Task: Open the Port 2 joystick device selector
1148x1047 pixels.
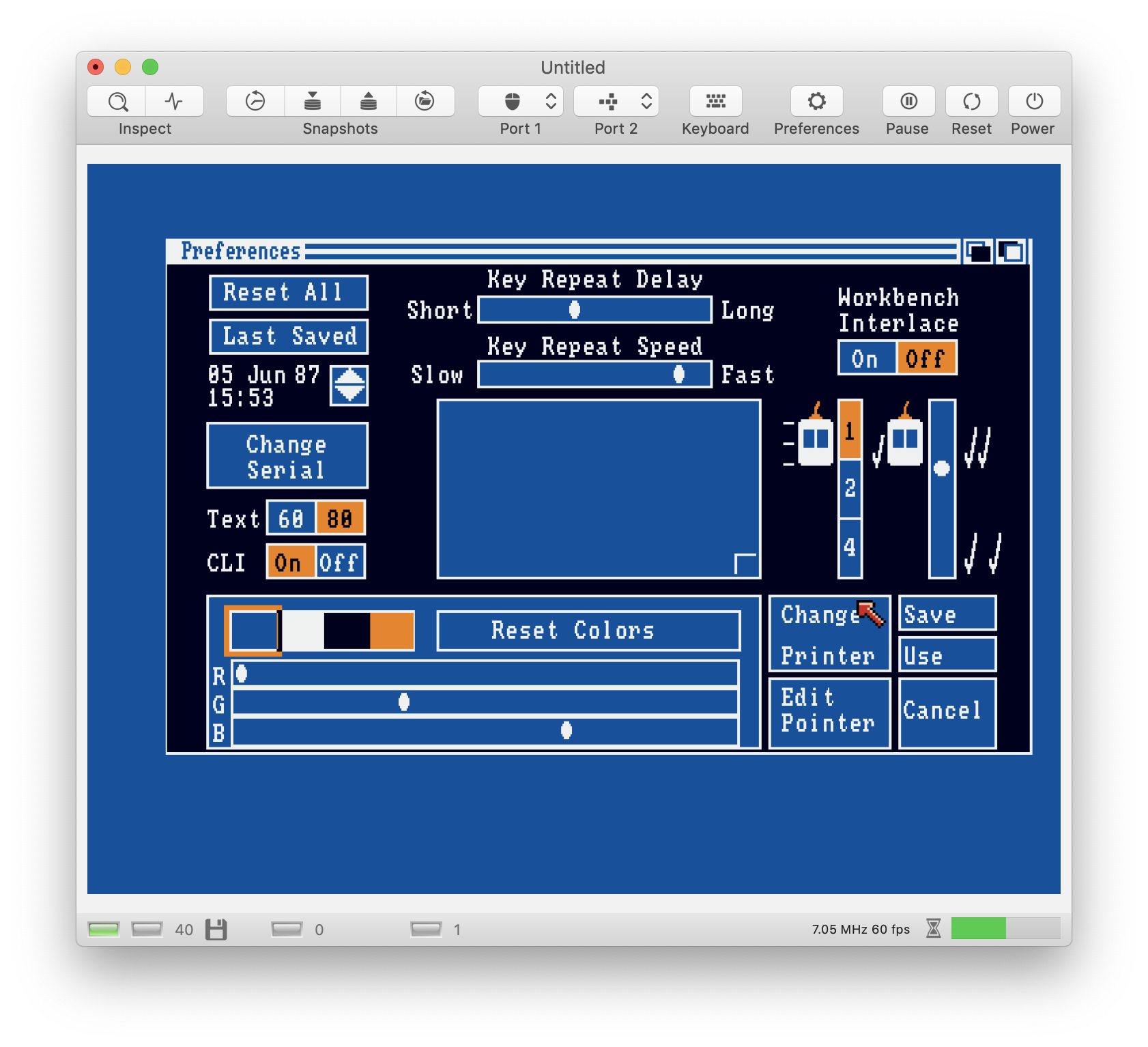Action: pyautogui.click(x=616, y=102)
